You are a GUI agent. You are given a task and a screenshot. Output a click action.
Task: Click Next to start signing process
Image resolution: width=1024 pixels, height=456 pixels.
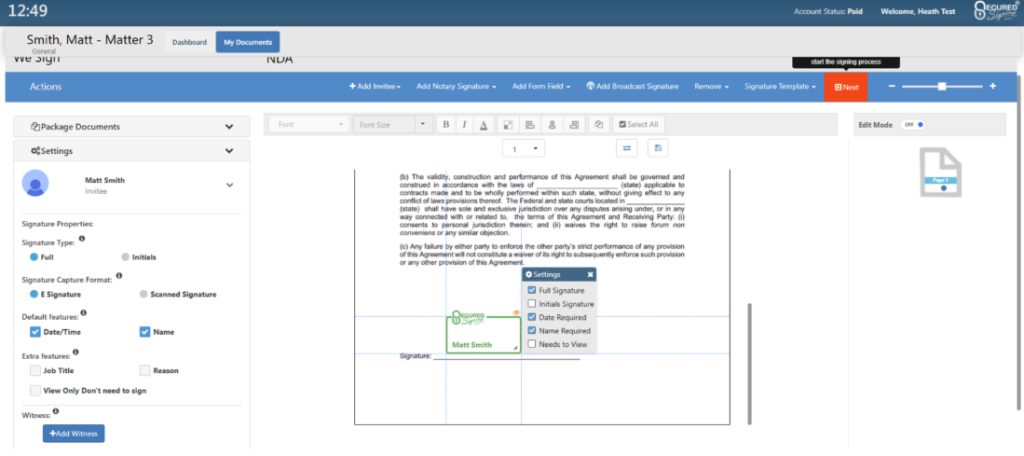click(x=846, y=87)
